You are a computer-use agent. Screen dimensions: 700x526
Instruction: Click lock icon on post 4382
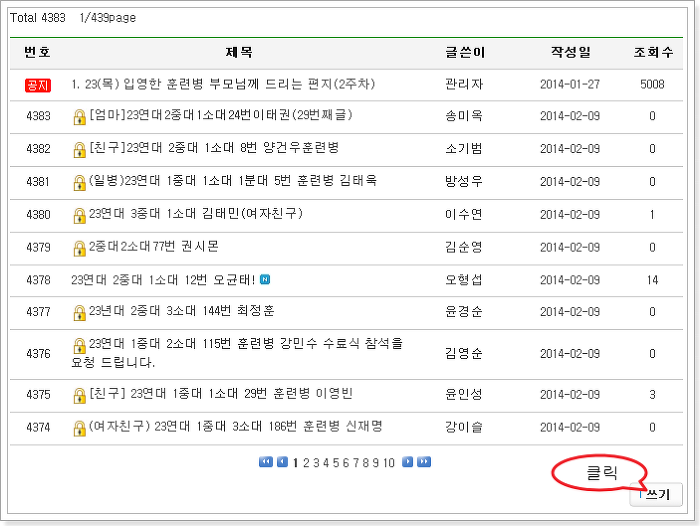pyautogui.click(x=79, y=150)
